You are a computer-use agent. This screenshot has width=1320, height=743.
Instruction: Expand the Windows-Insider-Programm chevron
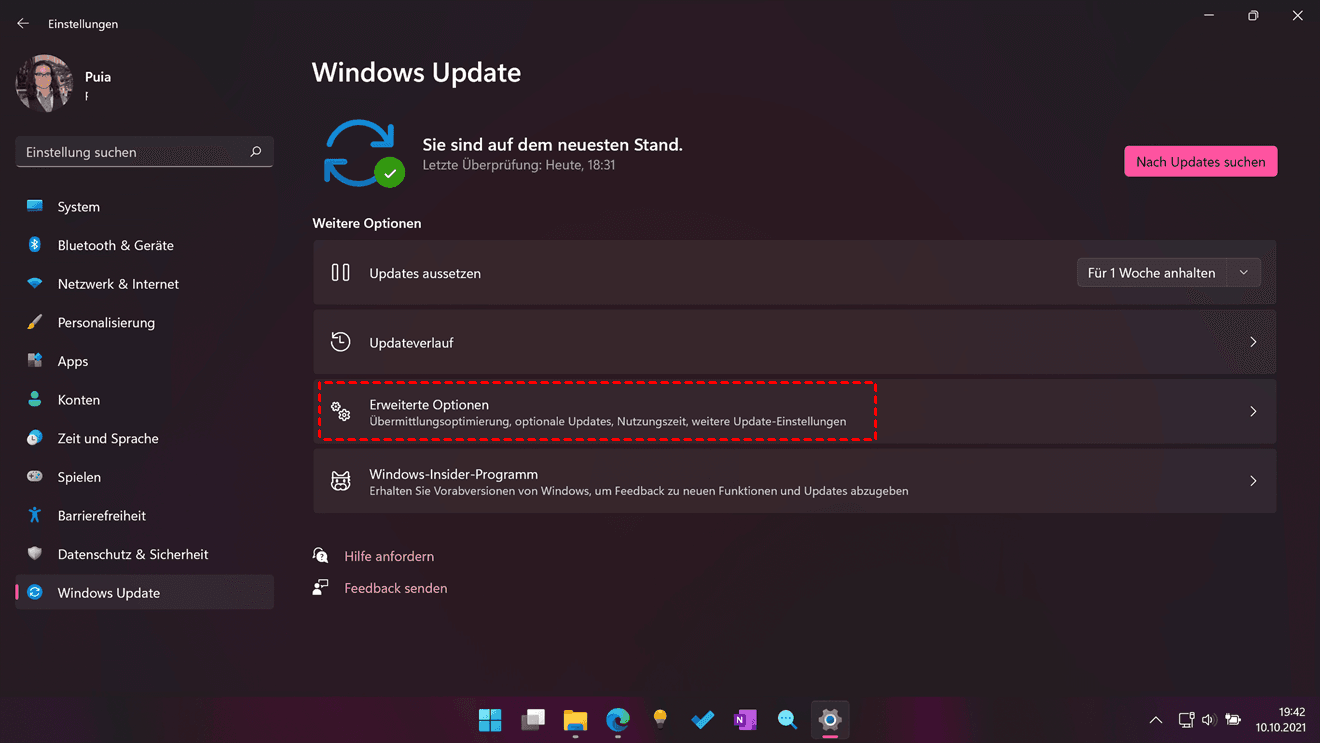[1253, 481]
